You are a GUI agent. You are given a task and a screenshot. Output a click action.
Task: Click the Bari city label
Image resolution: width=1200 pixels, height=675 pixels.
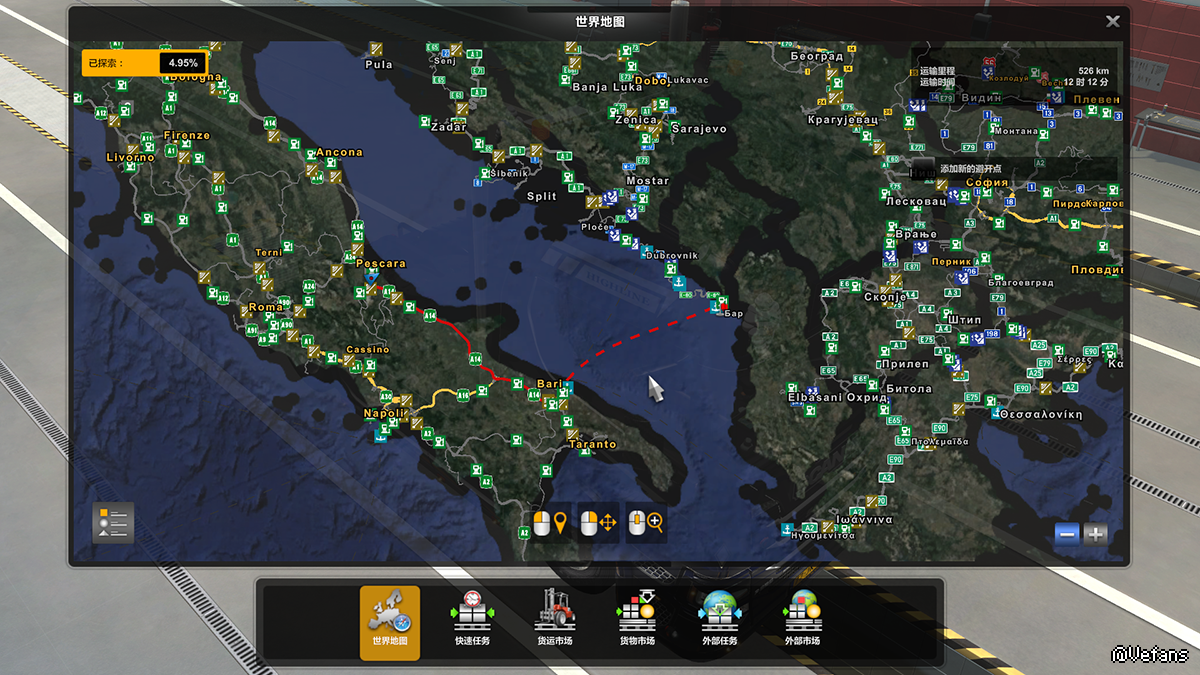pyautogui.click(x=549, y=384)
